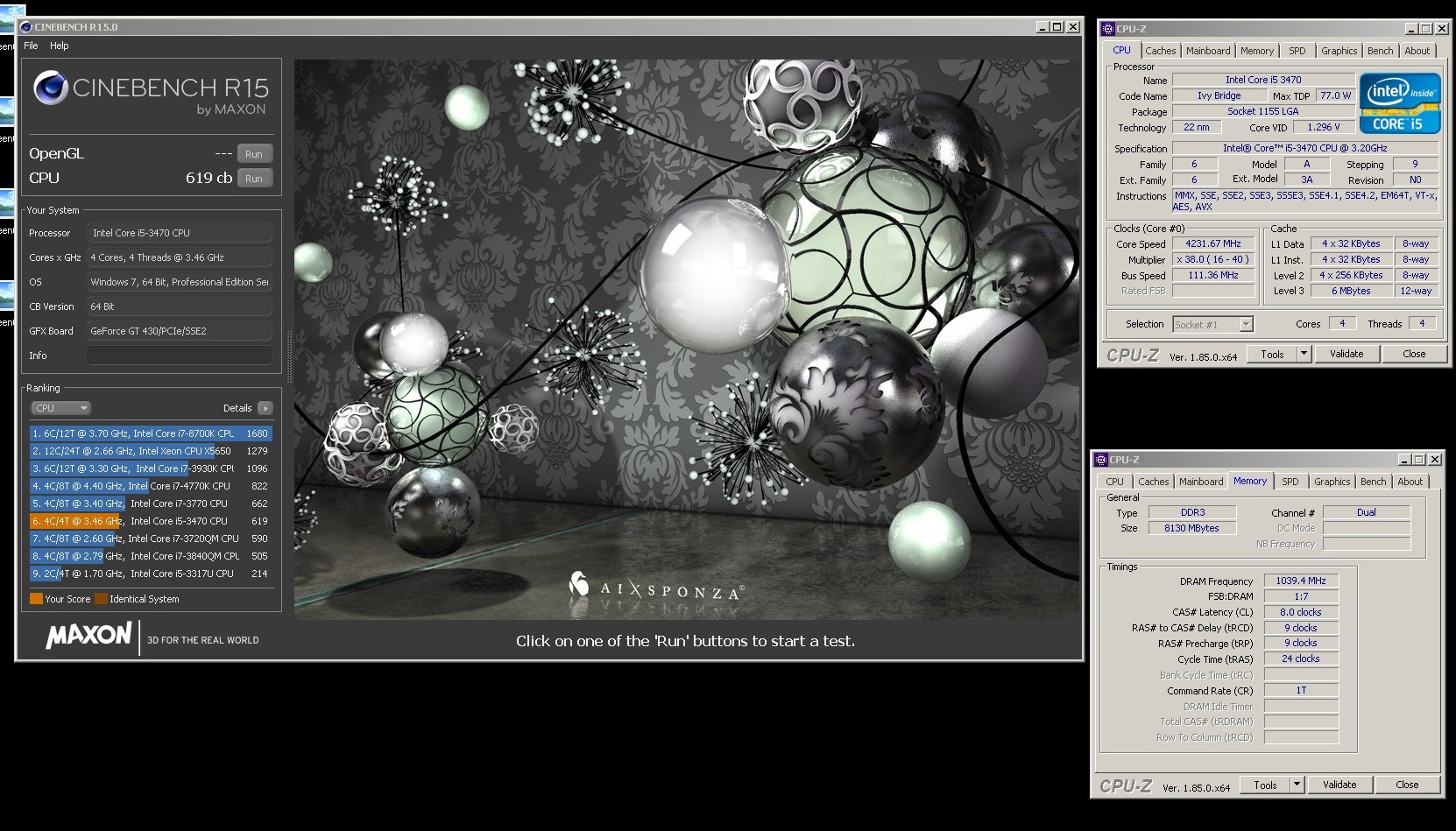This screenshot has width=1456, height=831.
Task: Select ranking row Intel Core i5-3317U
Action: (x=150, y=574)
